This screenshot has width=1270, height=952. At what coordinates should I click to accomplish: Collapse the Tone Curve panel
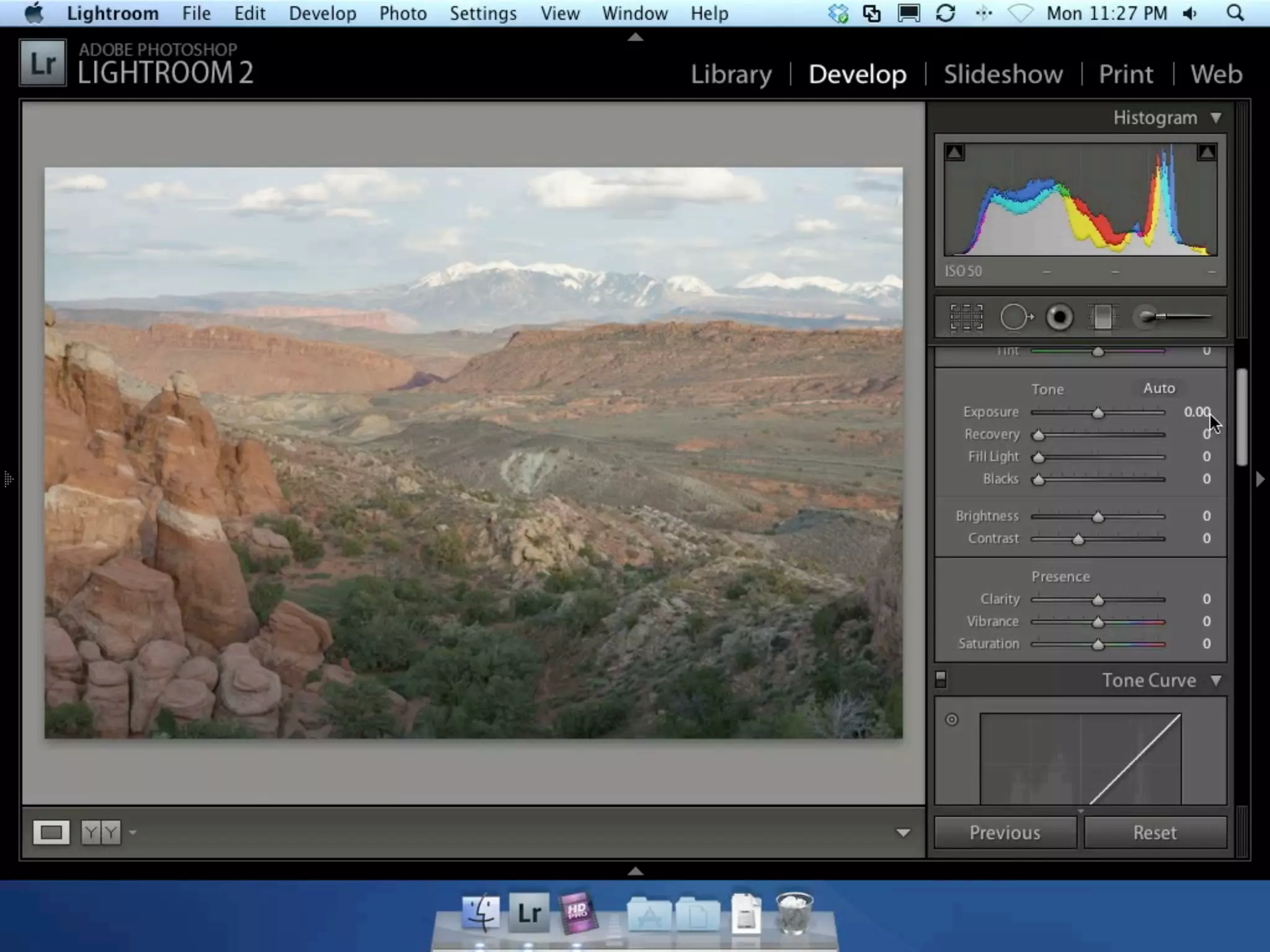[x=1216, y=681]
